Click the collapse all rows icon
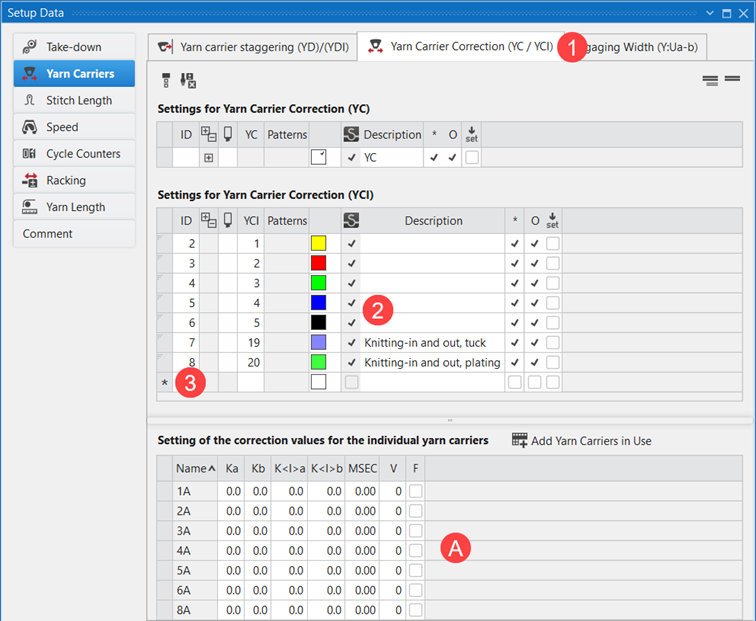This screenshot has height=621, width=756. [x=731, y=80]
